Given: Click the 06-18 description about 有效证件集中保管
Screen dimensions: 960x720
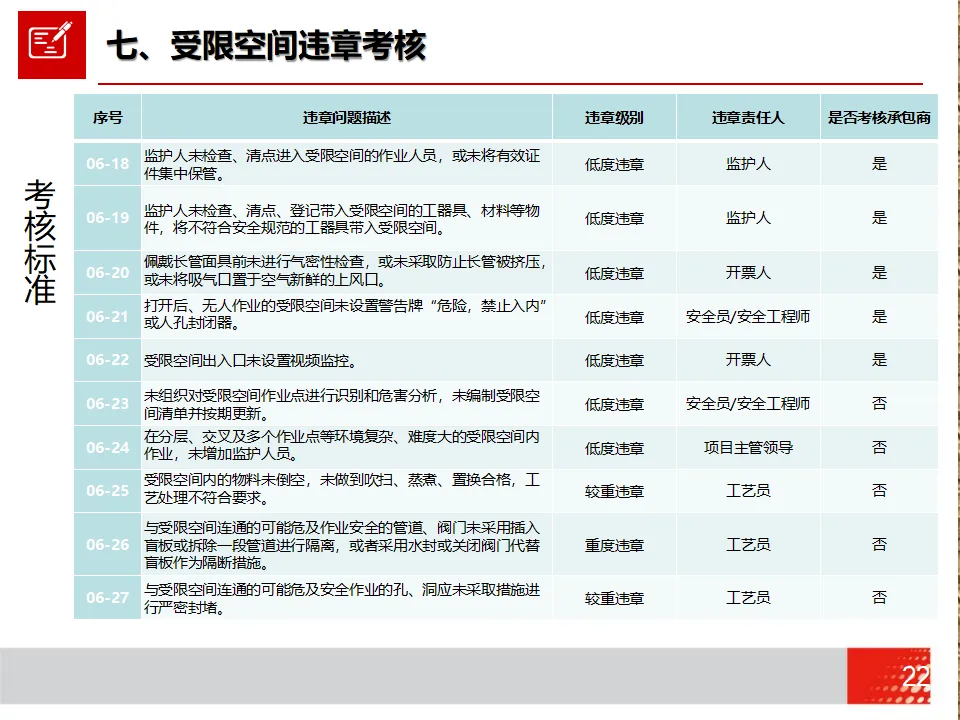Looking at the screenshot, I should click(x=342, y=165).
